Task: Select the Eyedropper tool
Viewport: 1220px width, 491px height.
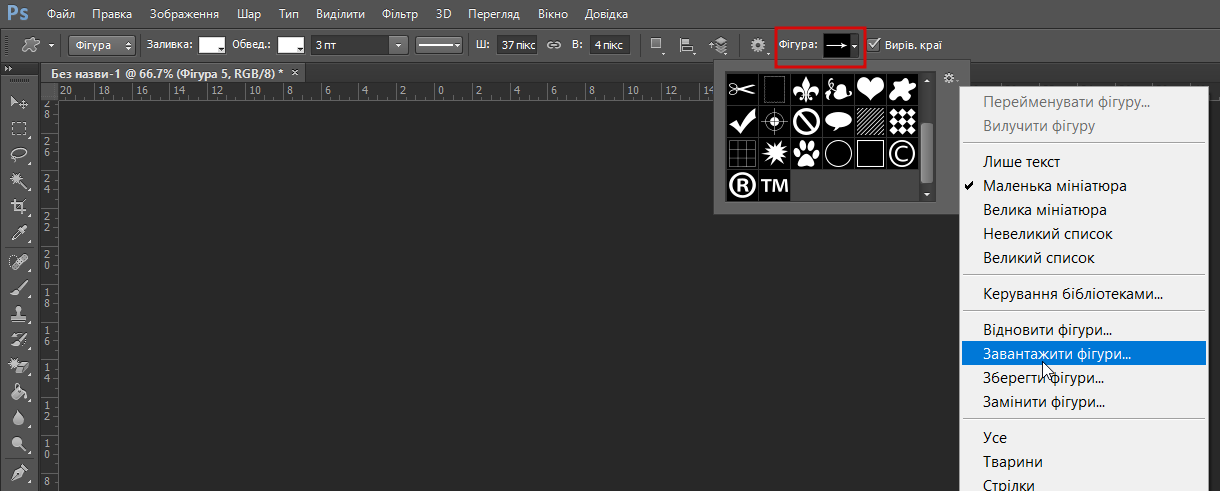Action: pos(18,233)
